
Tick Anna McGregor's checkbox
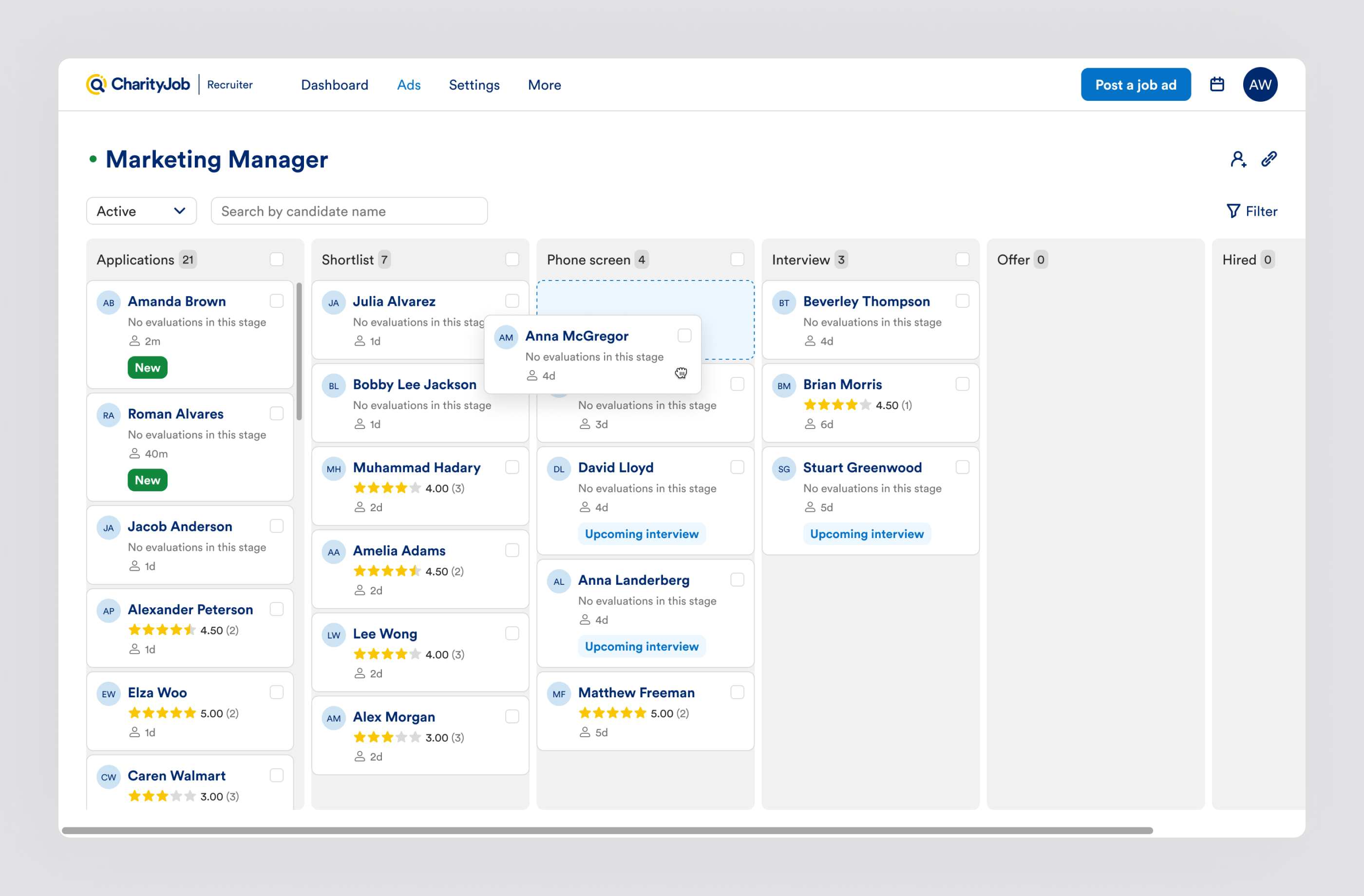685,335
